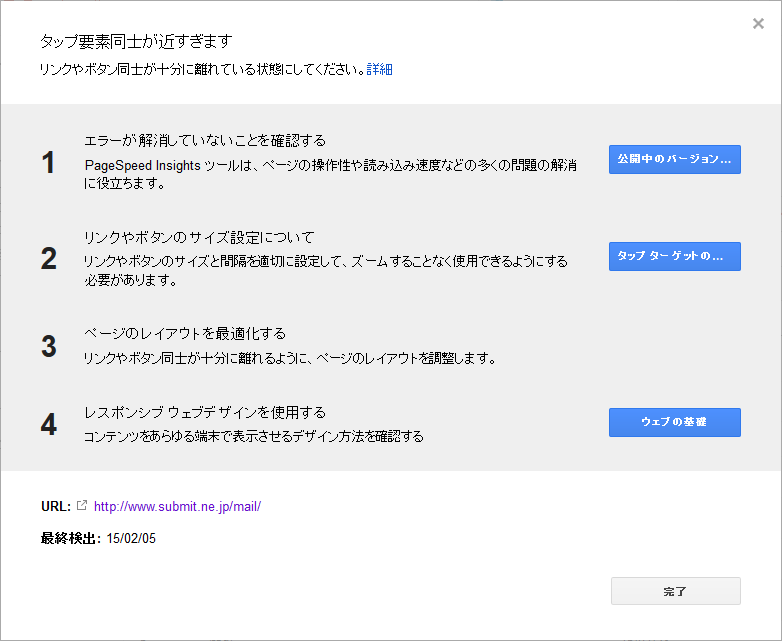Click the bold URL: label
The width and height of the screenshot is (782, 641).
pos(56,506)
